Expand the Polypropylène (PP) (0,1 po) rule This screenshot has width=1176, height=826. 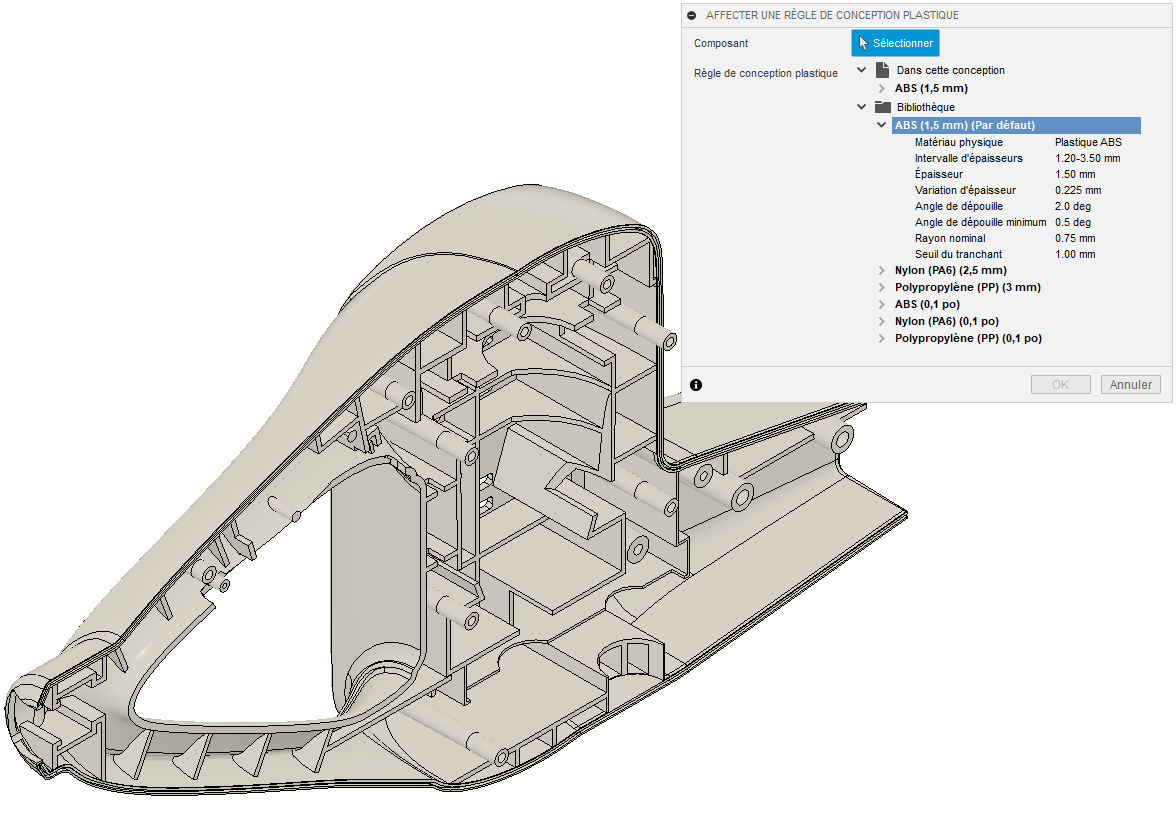881,339
